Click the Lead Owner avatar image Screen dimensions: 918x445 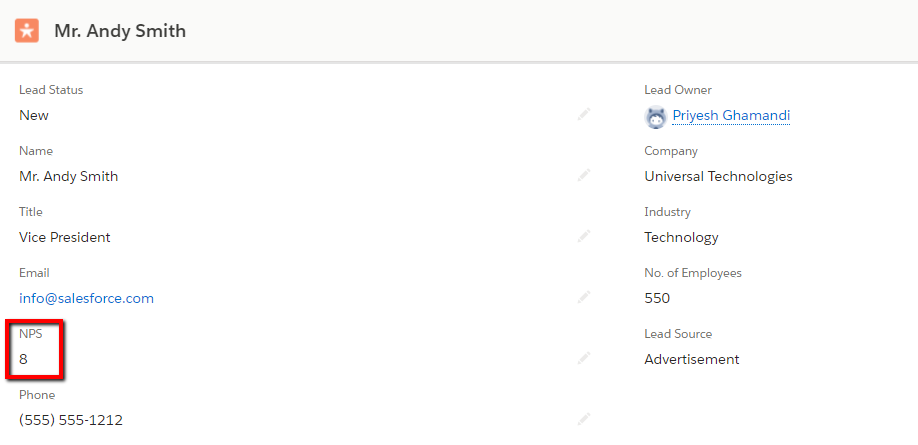tap(656, 117)
